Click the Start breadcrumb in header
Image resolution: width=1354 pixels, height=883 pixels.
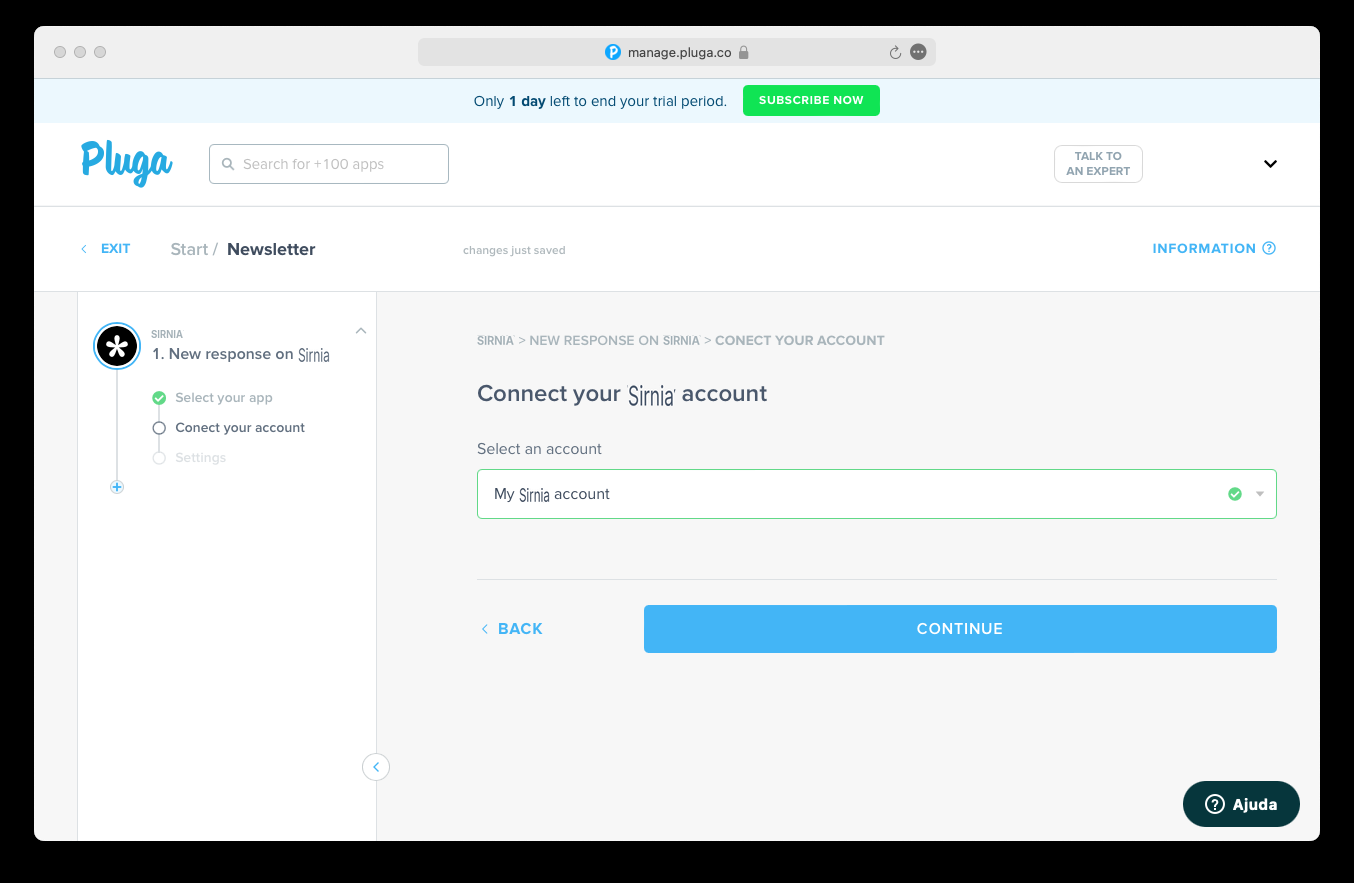click(x=189, y=249)
